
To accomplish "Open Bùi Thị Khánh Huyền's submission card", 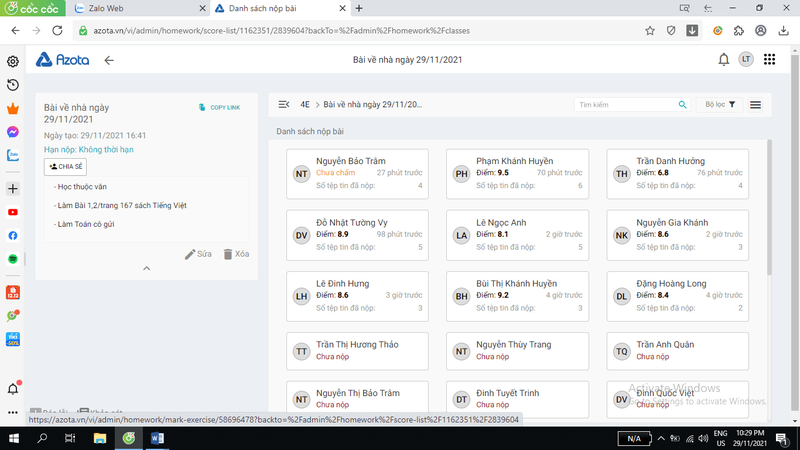I will 517,296.
